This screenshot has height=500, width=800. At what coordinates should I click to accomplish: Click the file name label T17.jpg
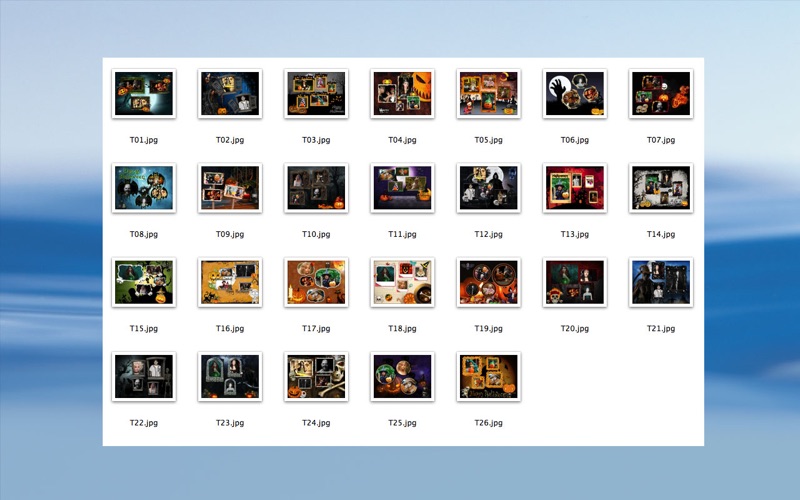tap(316, 329)
